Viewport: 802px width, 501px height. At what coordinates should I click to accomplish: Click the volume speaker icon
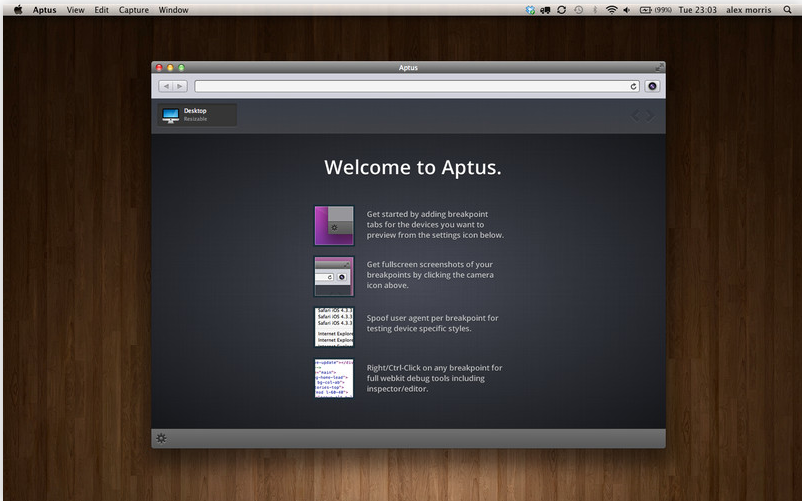(x=627, y=10)
